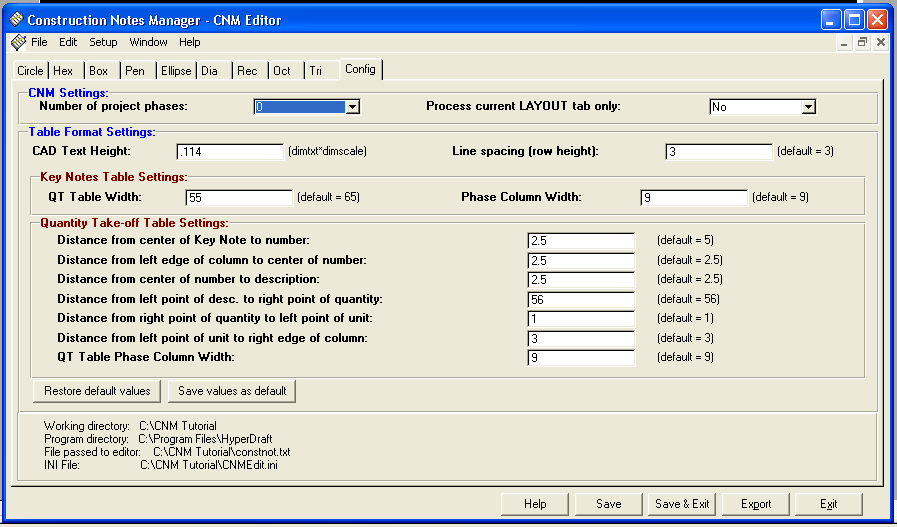This screenshot has height=527, width=897.
Task: Click the Line spacing row height field
Action: pos(718,152)
